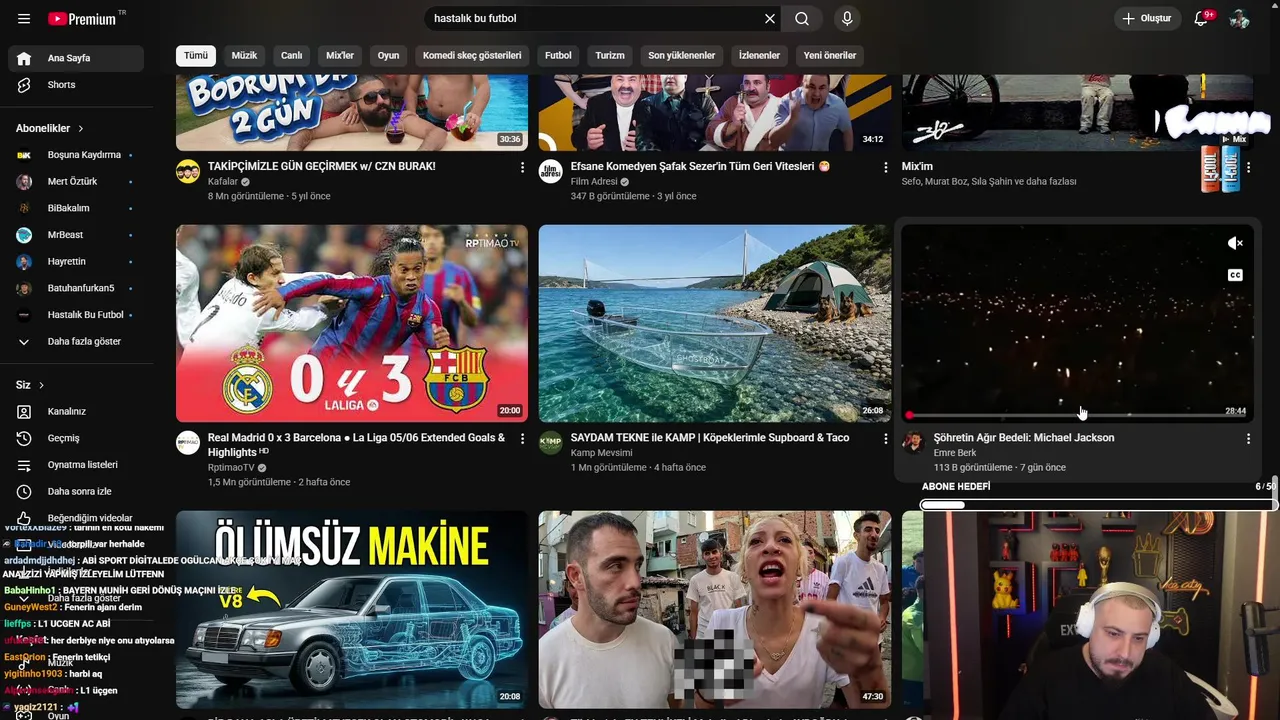Select the Turizm filter chip
Viewport: 1280px width, 720px height.
[610, 55]
